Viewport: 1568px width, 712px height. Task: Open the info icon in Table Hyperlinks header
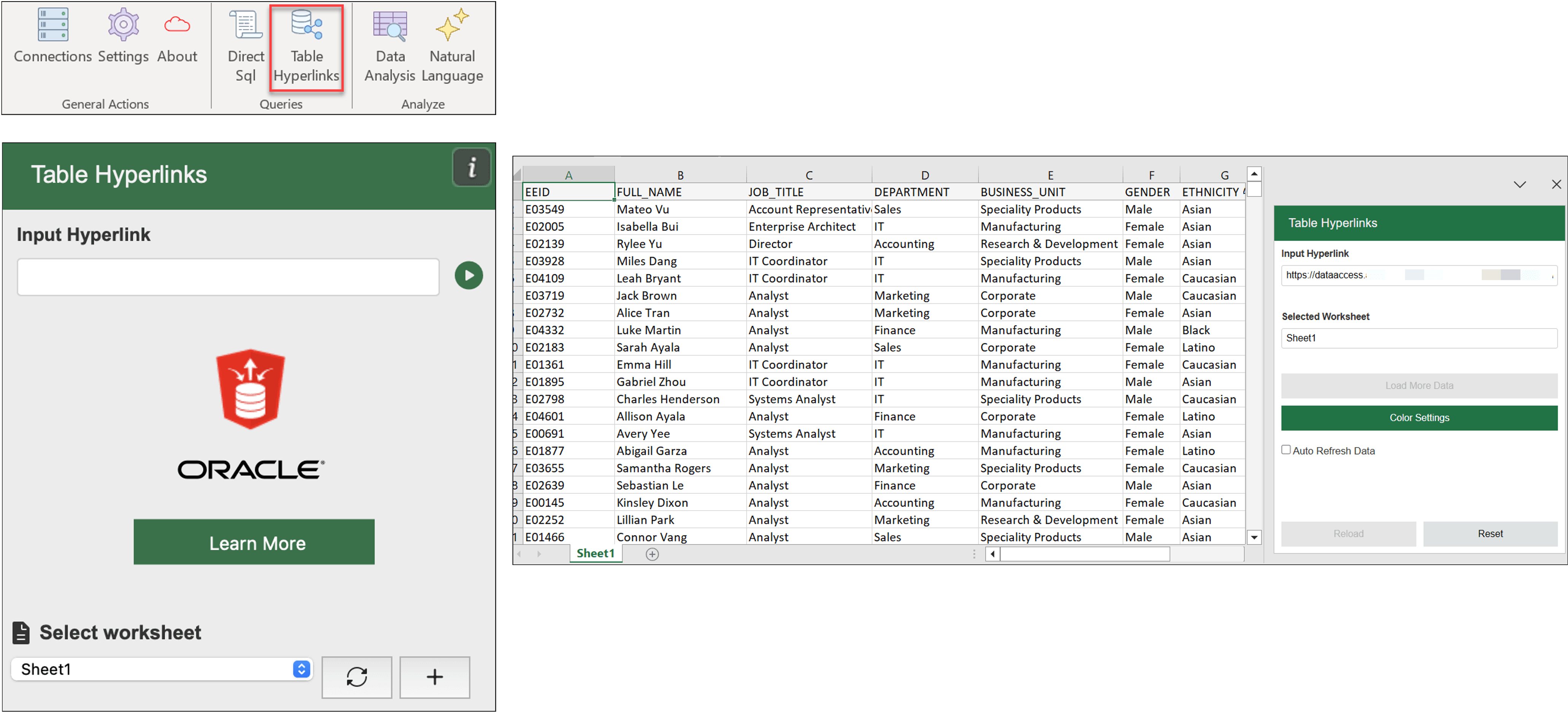pyautogui.click(x=471, y=167)
